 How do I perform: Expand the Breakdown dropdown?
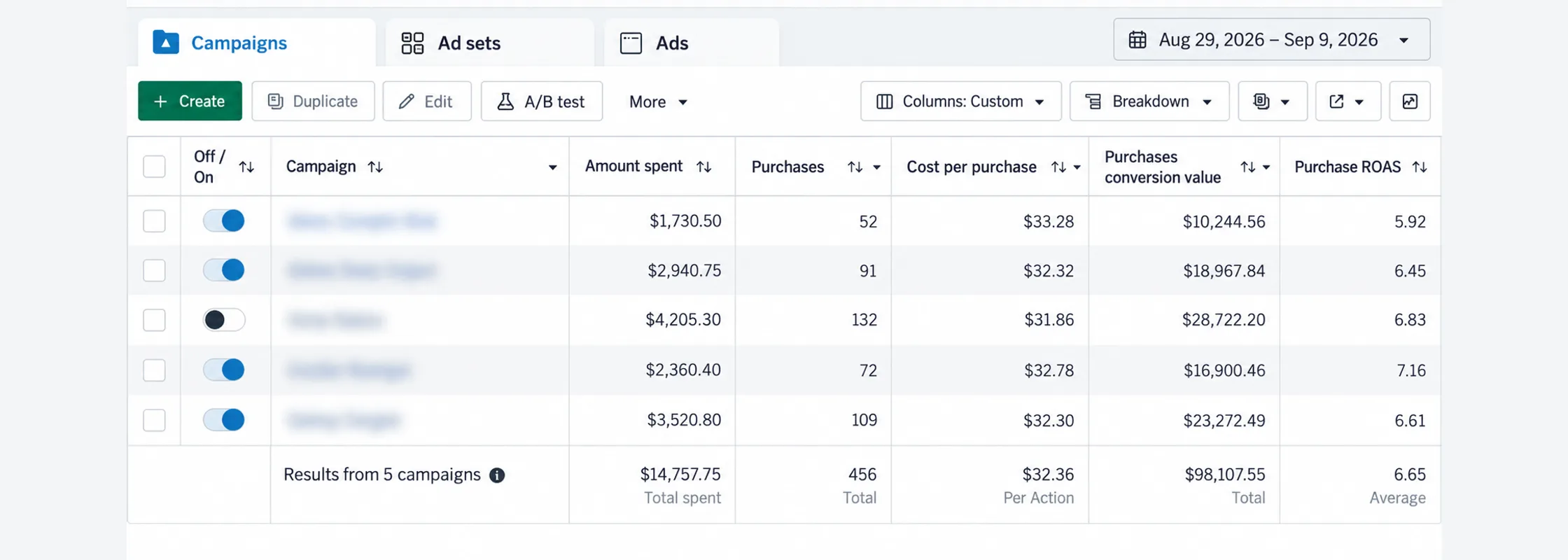coord(1149,101)
